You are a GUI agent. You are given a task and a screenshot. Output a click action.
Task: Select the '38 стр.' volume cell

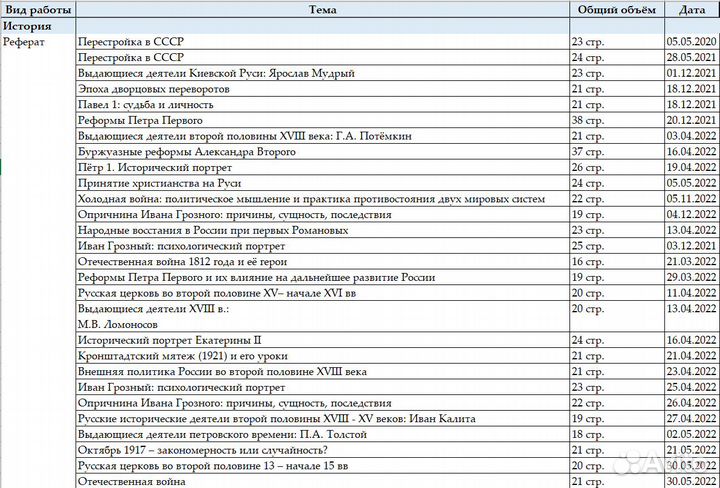pyautogui.click(x=617, y=120)
